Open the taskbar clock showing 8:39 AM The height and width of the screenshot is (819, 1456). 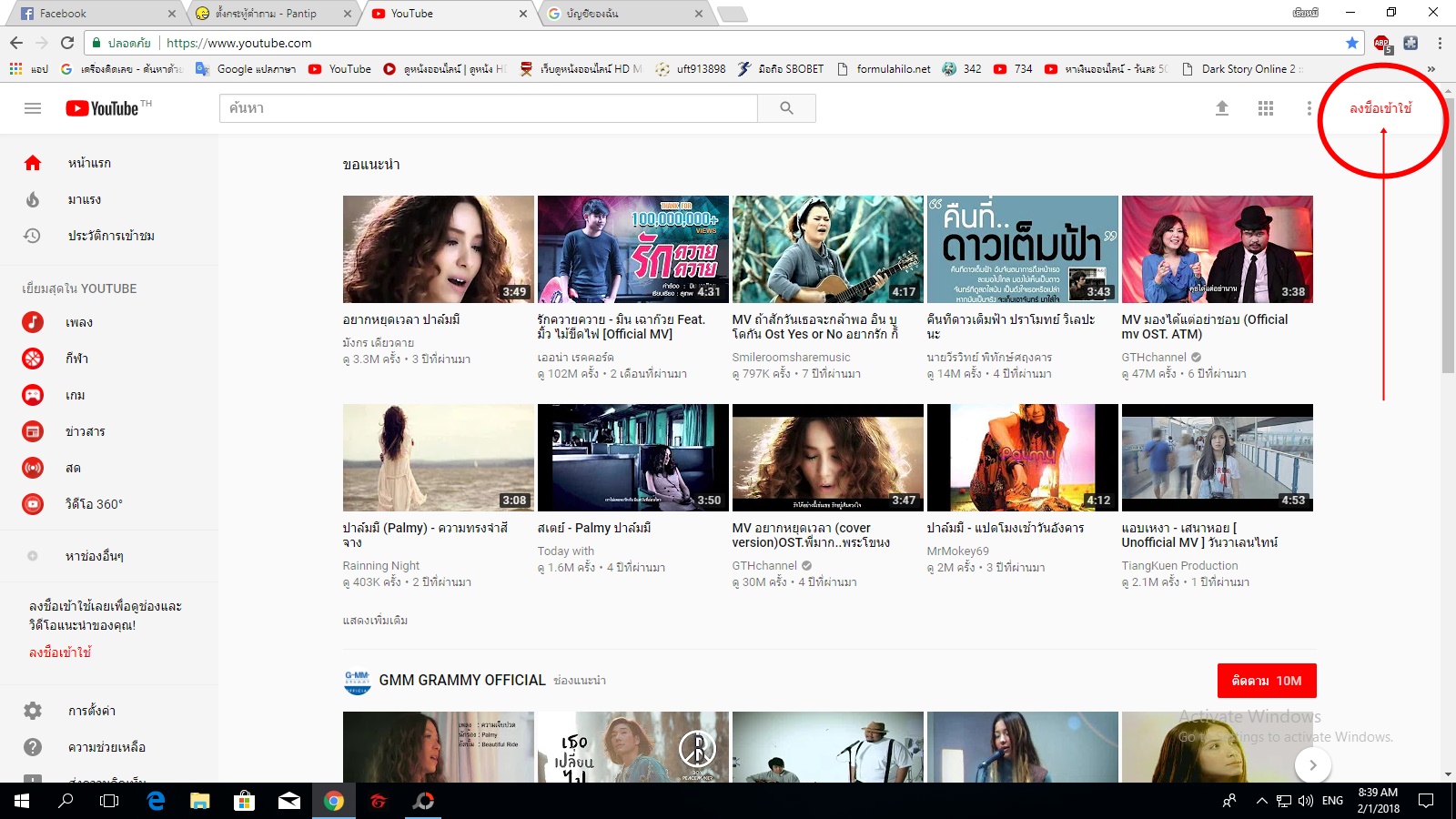pos(1378,801)
